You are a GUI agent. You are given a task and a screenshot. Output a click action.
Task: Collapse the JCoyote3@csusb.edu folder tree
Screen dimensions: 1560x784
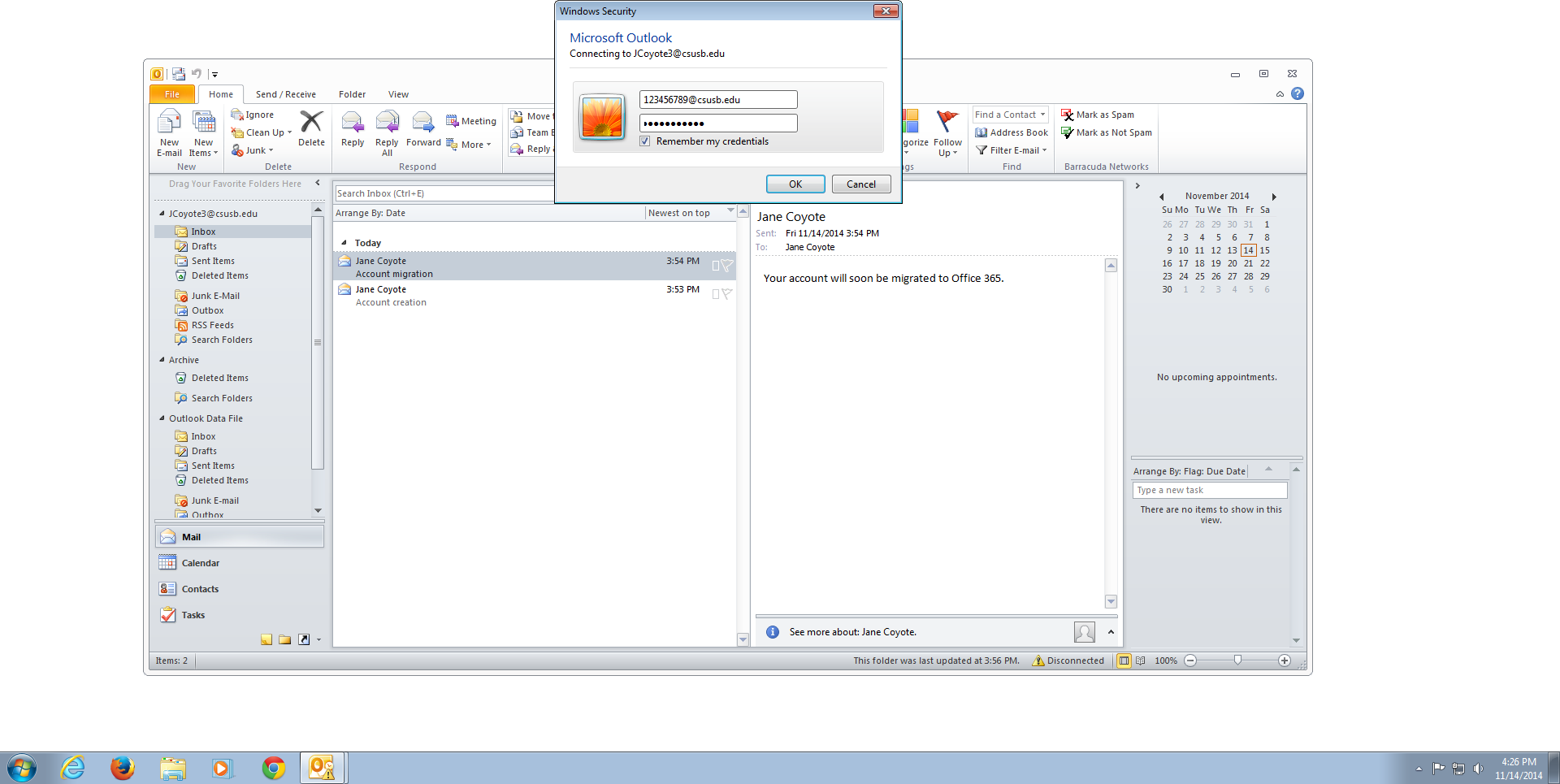click(x=162, y=214)
